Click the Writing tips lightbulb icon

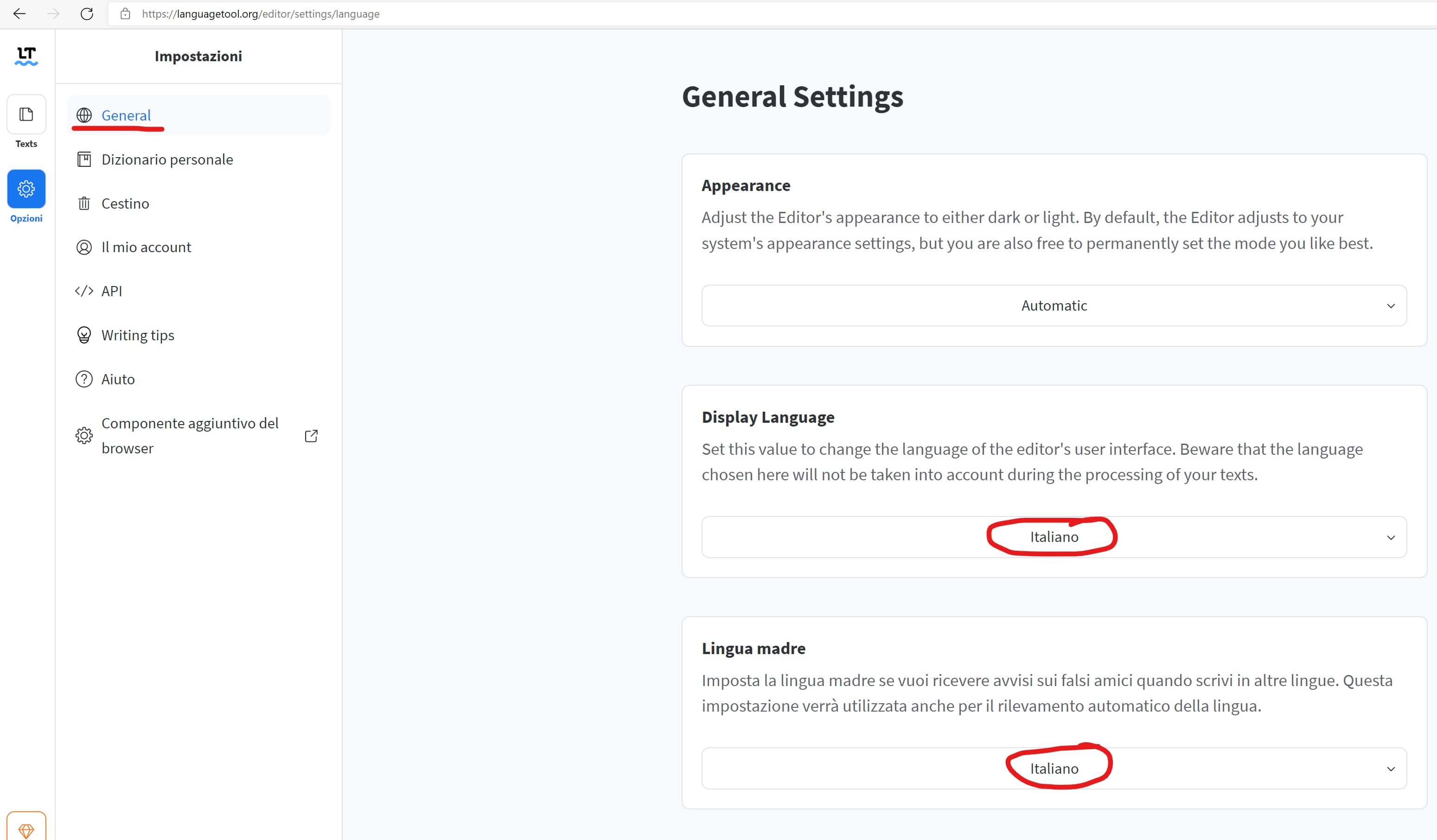click(84, 335)
